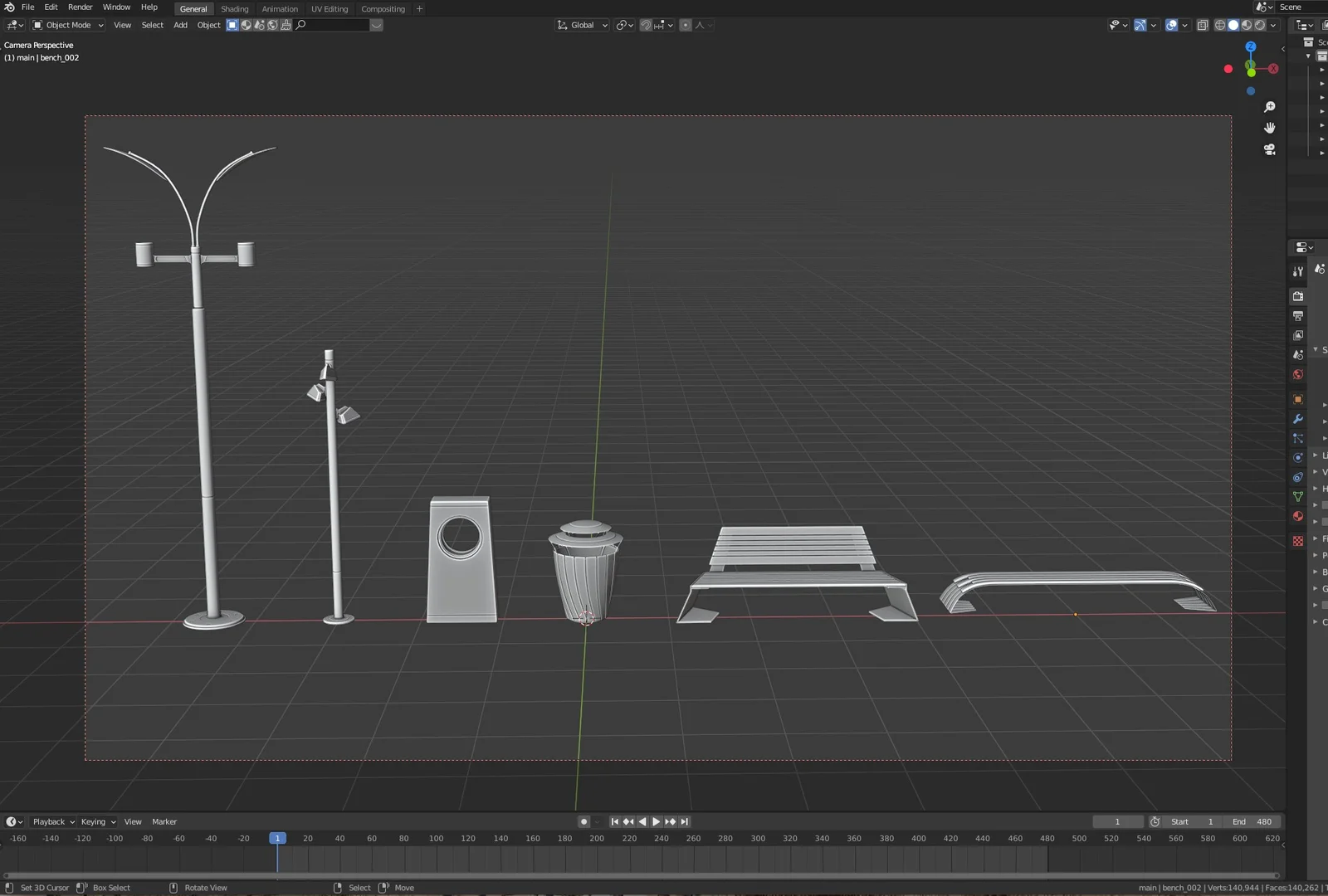The image size is (1328, 896).
Task: Select World properties in the properties editor
Action: 1297,373
